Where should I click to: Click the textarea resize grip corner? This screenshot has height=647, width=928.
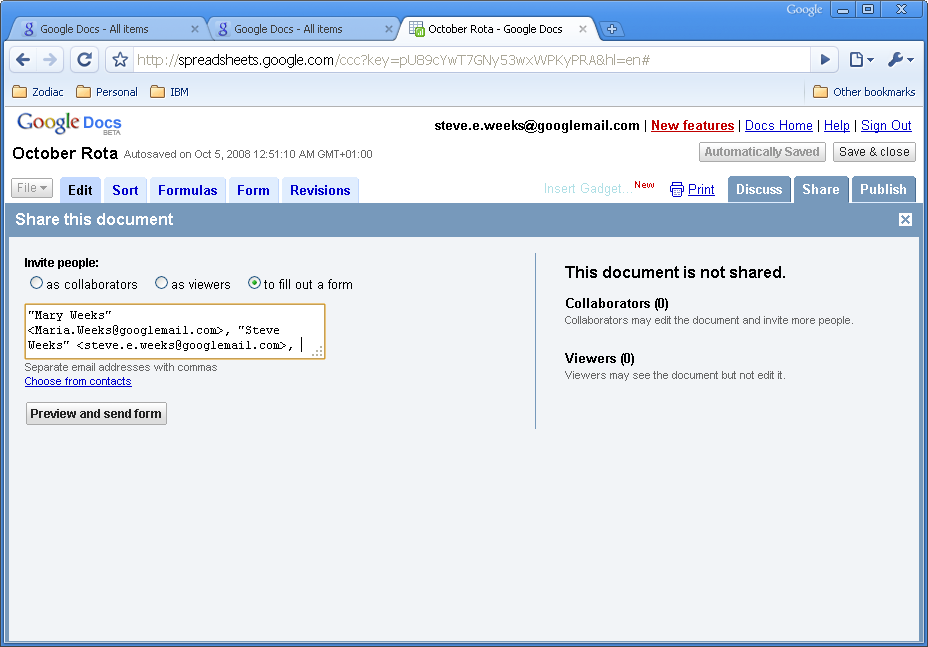[318, 352]
